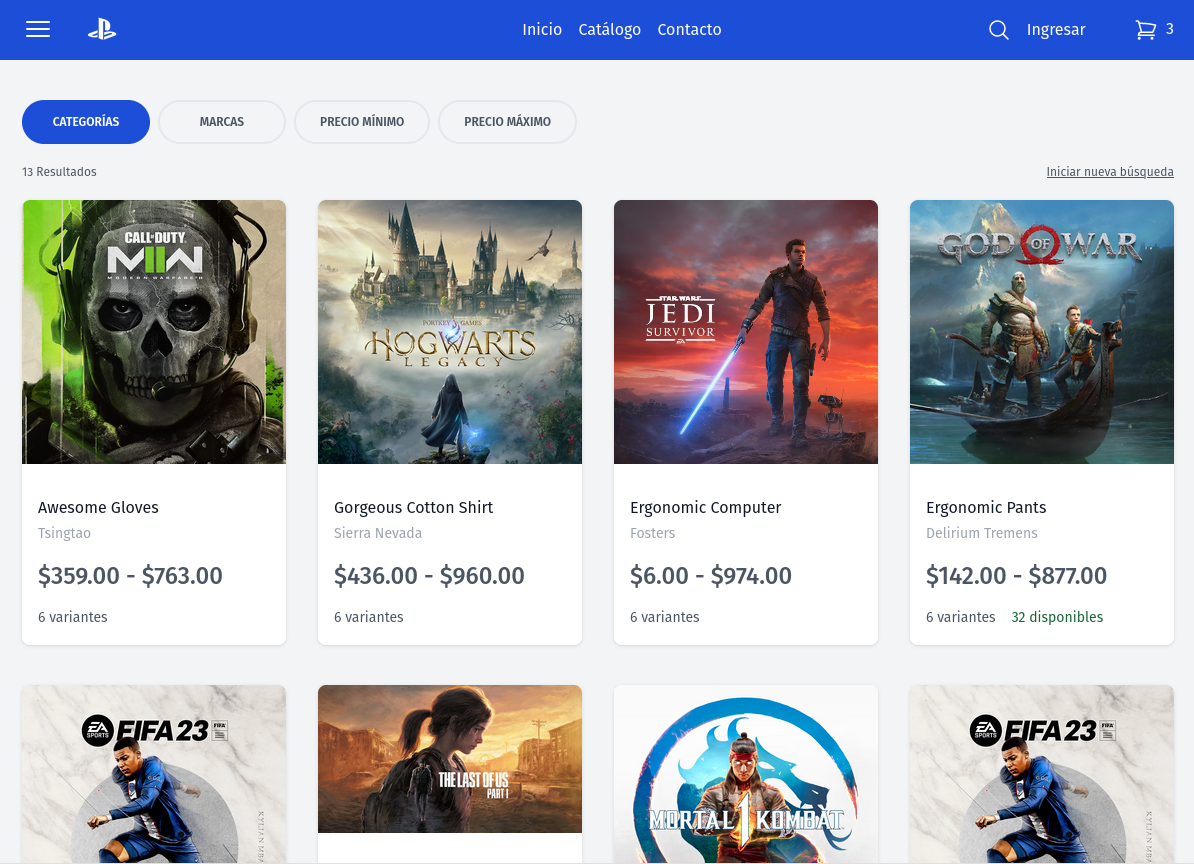Viewport: 1194px width, 864px height.
Task: Click the cart item count 3
Action: (1170, 29)
